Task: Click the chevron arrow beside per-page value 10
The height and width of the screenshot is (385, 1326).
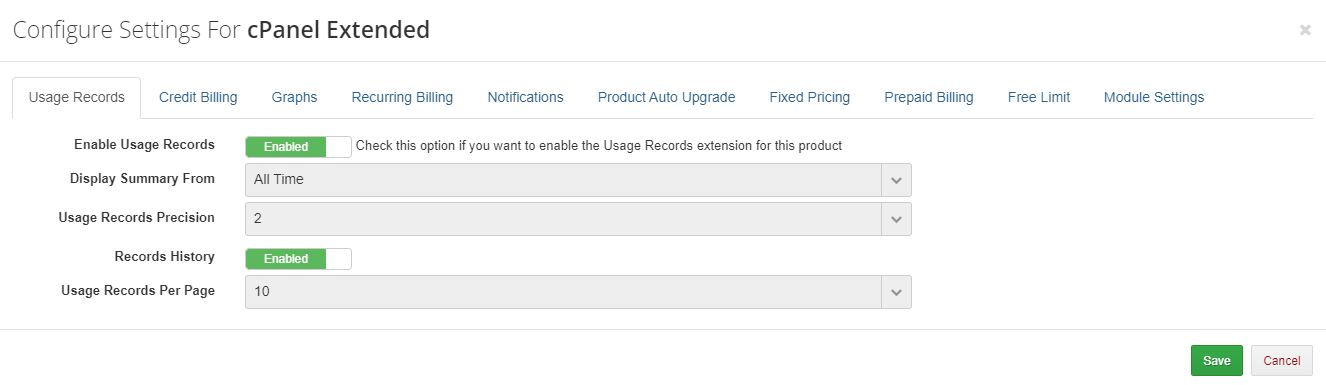Action: click(896, 292)
